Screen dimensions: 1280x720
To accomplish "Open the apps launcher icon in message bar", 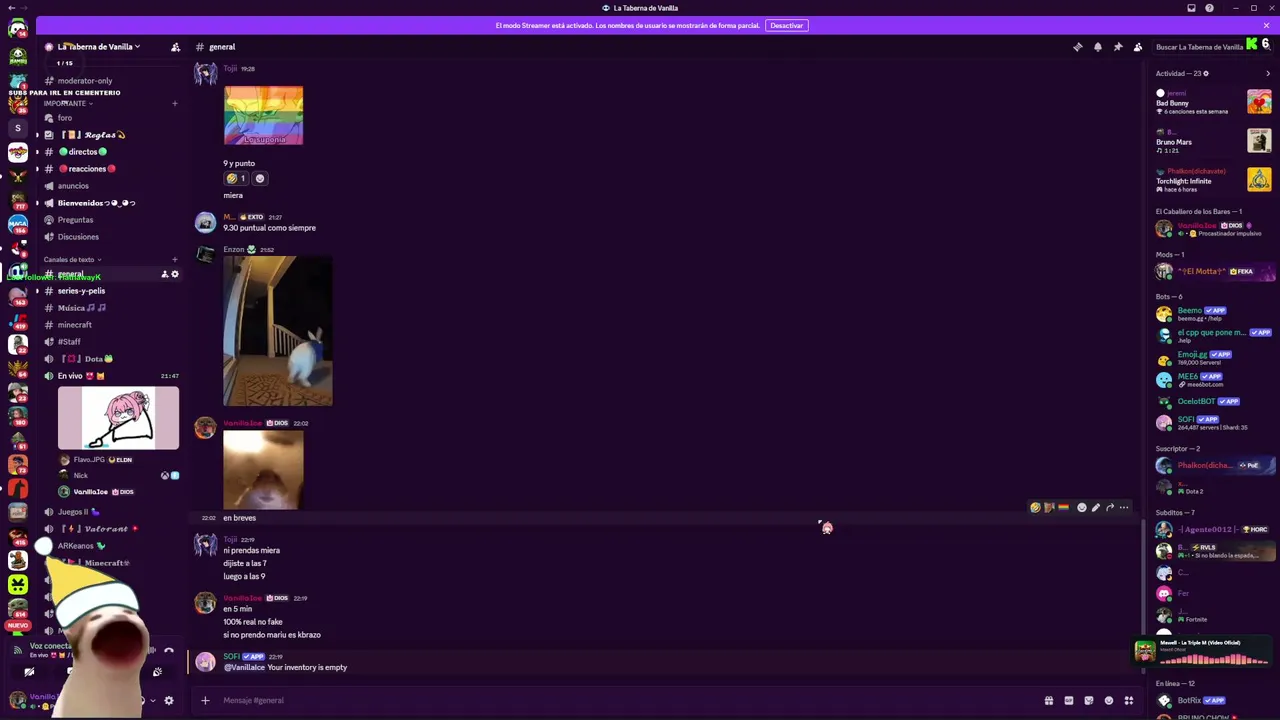I will [1129, 700].
